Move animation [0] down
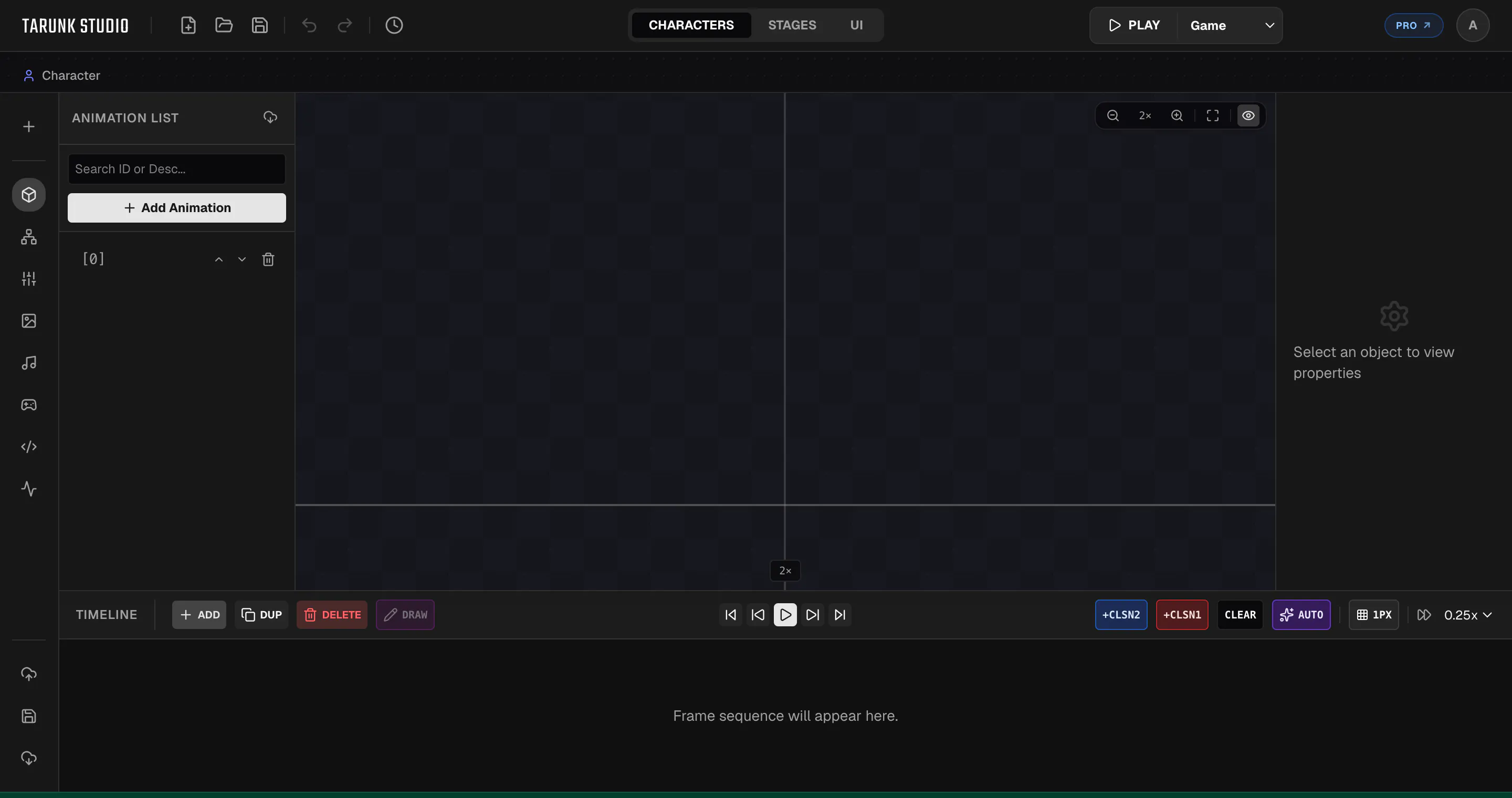This screenshot has width=1512, height=798. 242,259
